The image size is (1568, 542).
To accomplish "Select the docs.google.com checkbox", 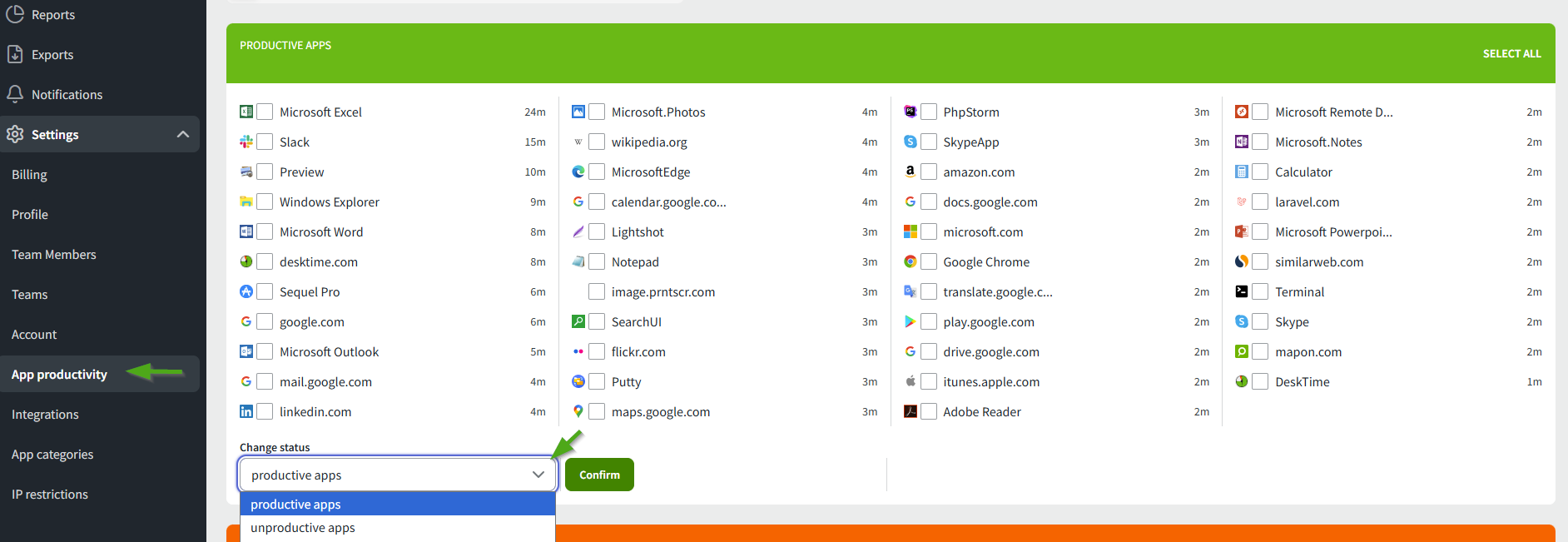I will pyautogui.click(x=929, y=201).
